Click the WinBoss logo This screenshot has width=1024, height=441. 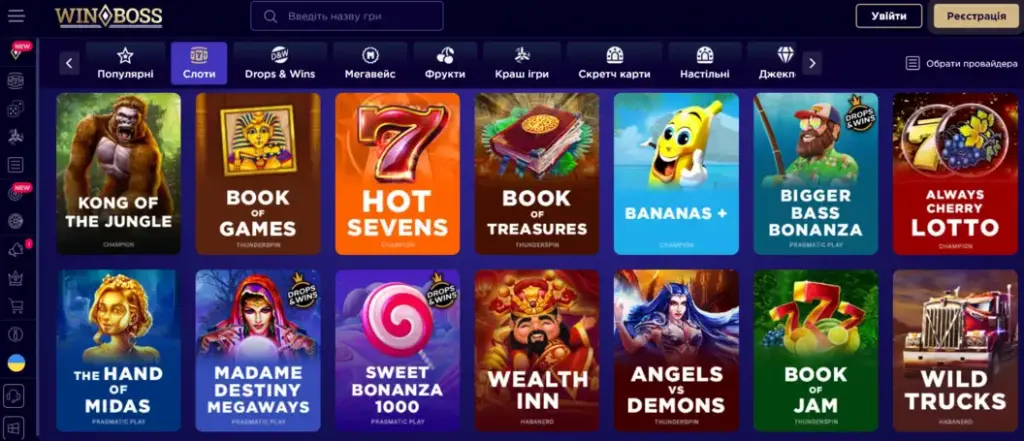point(108,16)
